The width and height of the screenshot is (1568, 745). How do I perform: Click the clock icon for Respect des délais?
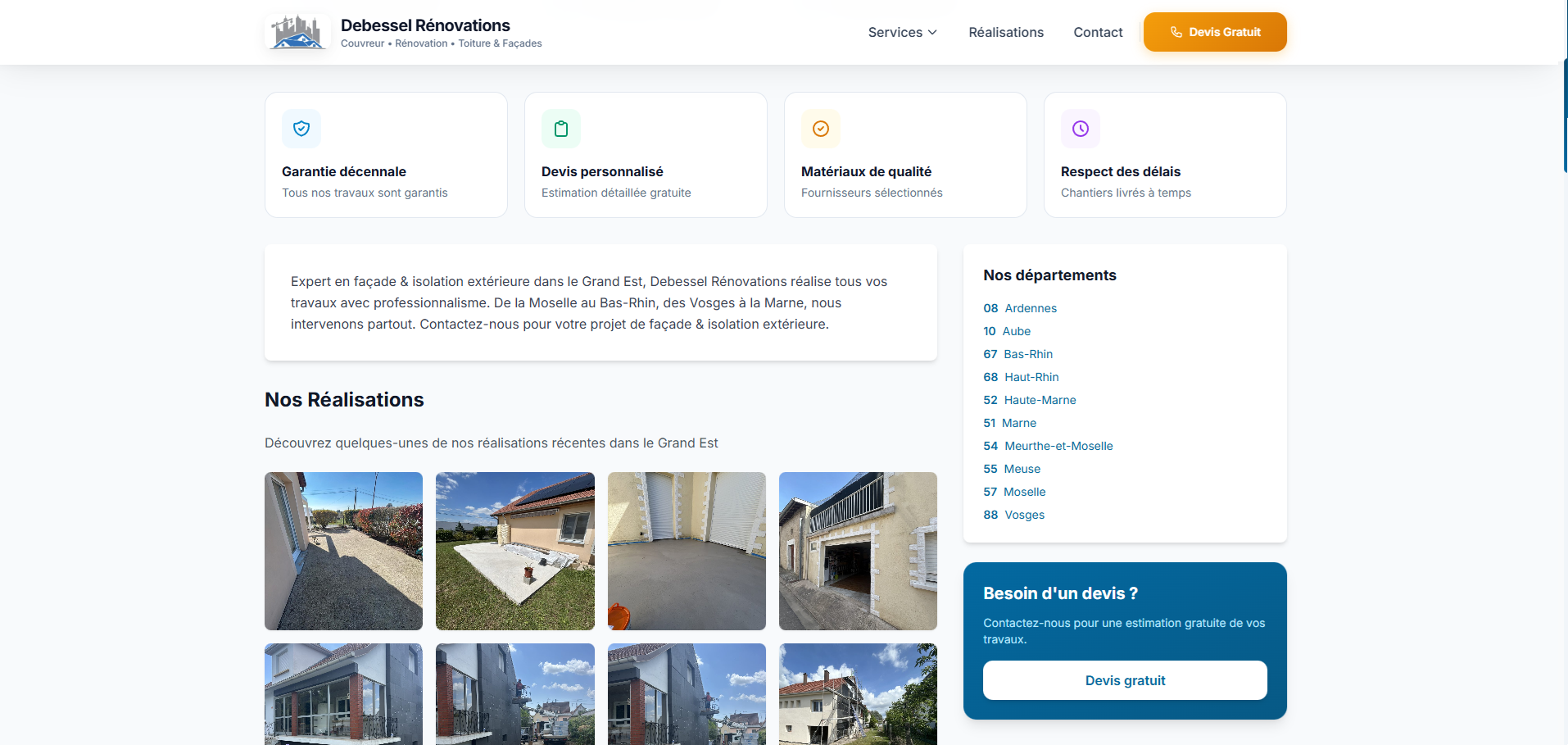coord(1080,128)
